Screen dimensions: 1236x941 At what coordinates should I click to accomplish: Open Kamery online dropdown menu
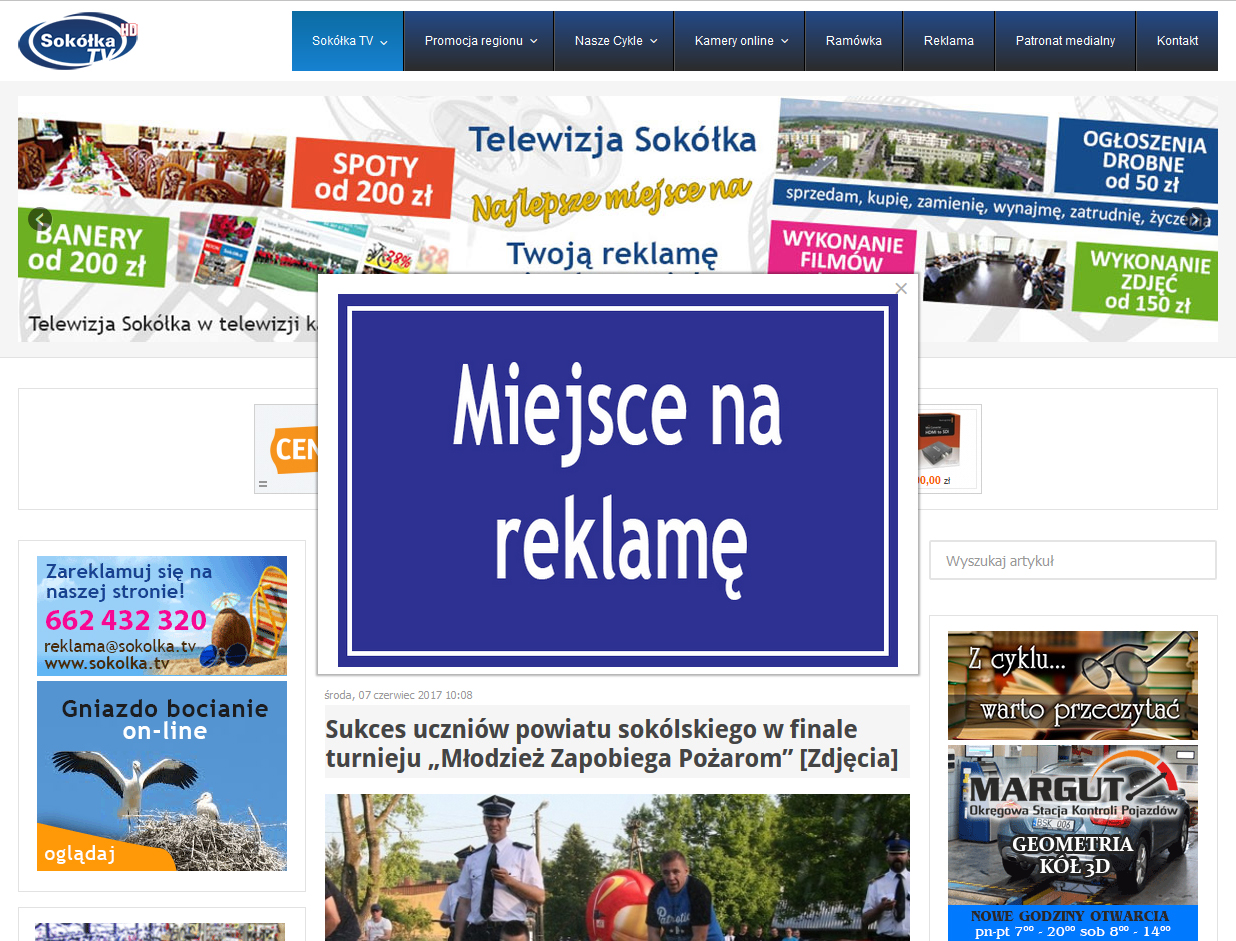click(741, 41)
